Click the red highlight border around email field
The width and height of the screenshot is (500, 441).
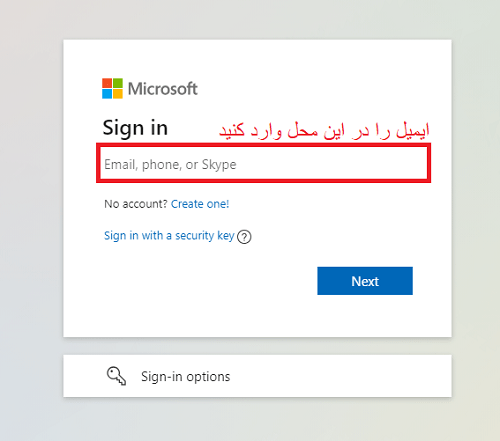(x=263, y=145)
